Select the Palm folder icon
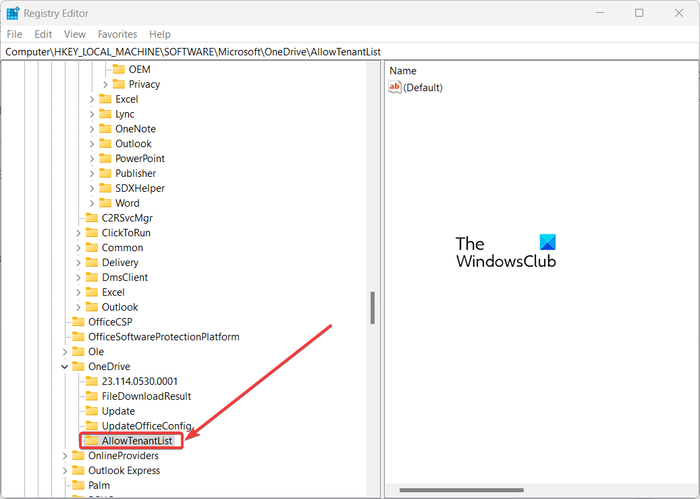 pyautogui.click(x=79, y=485)
